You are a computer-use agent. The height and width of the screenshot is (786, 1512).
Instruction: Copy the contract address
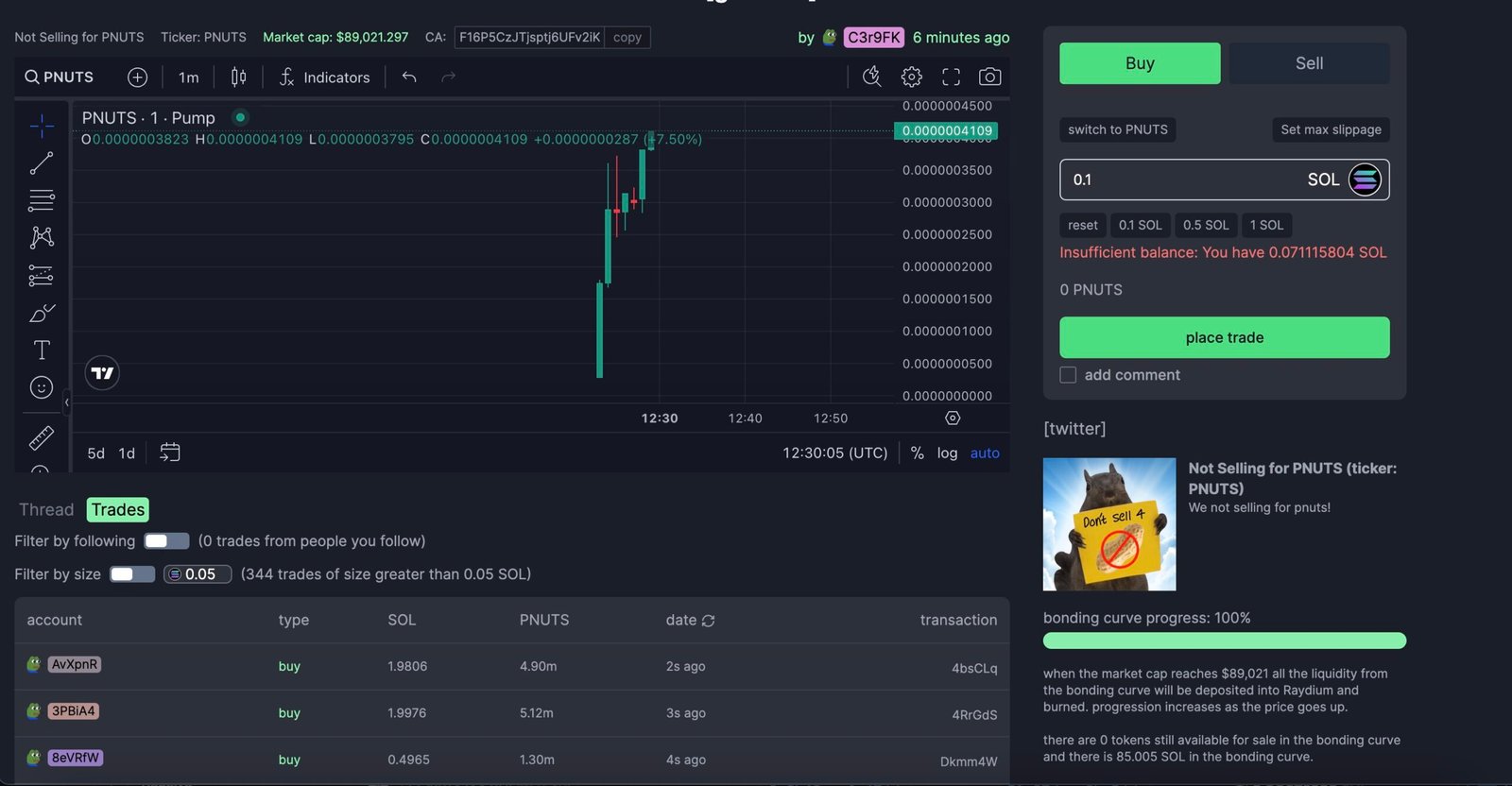(x=627, y=38)
